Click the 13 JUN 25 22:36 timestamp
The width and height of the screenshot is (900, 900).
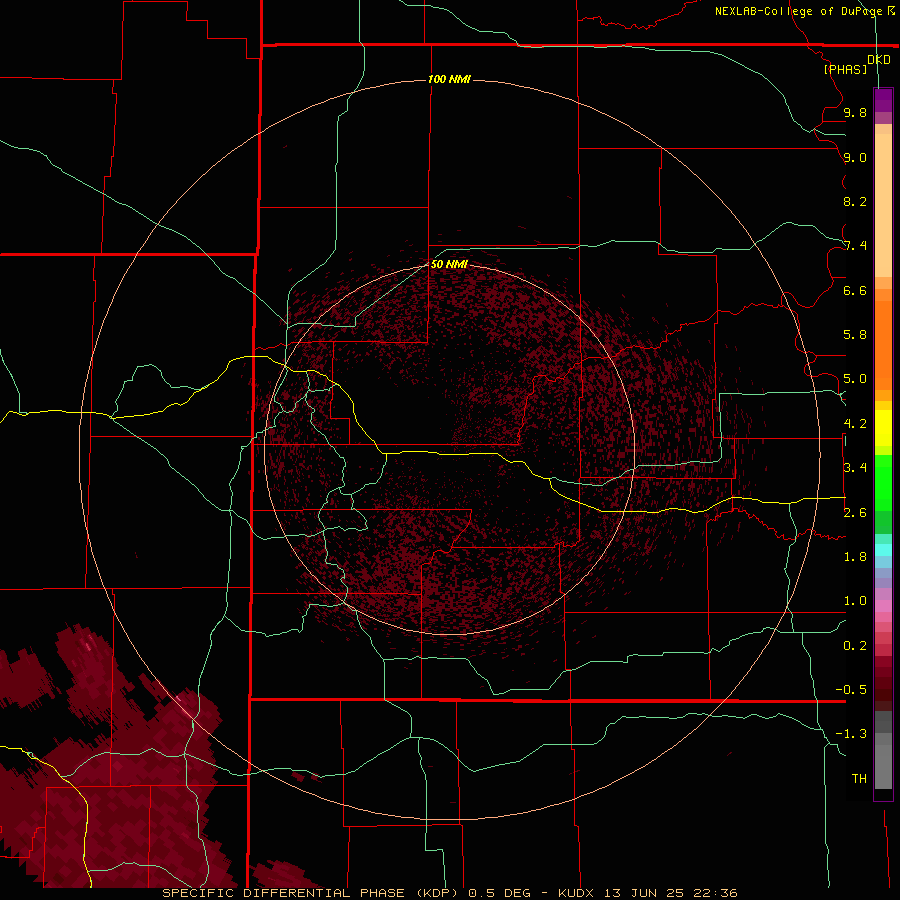[x=670, y=893]
